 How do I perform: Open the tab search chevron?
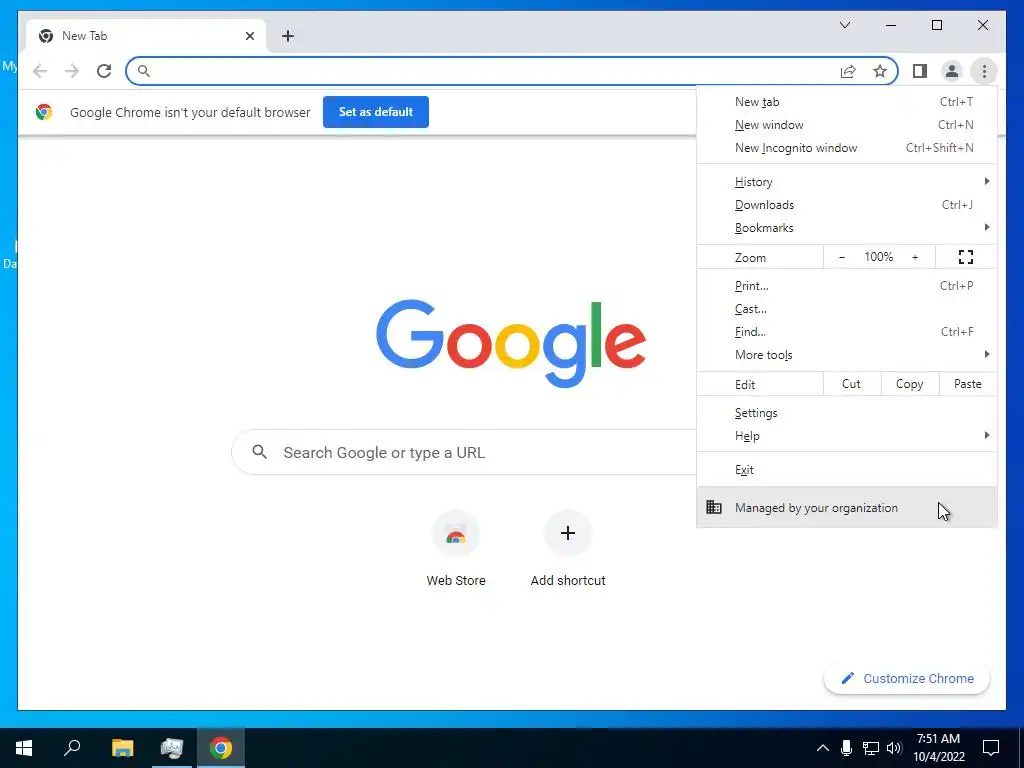(x=844, y=25)
